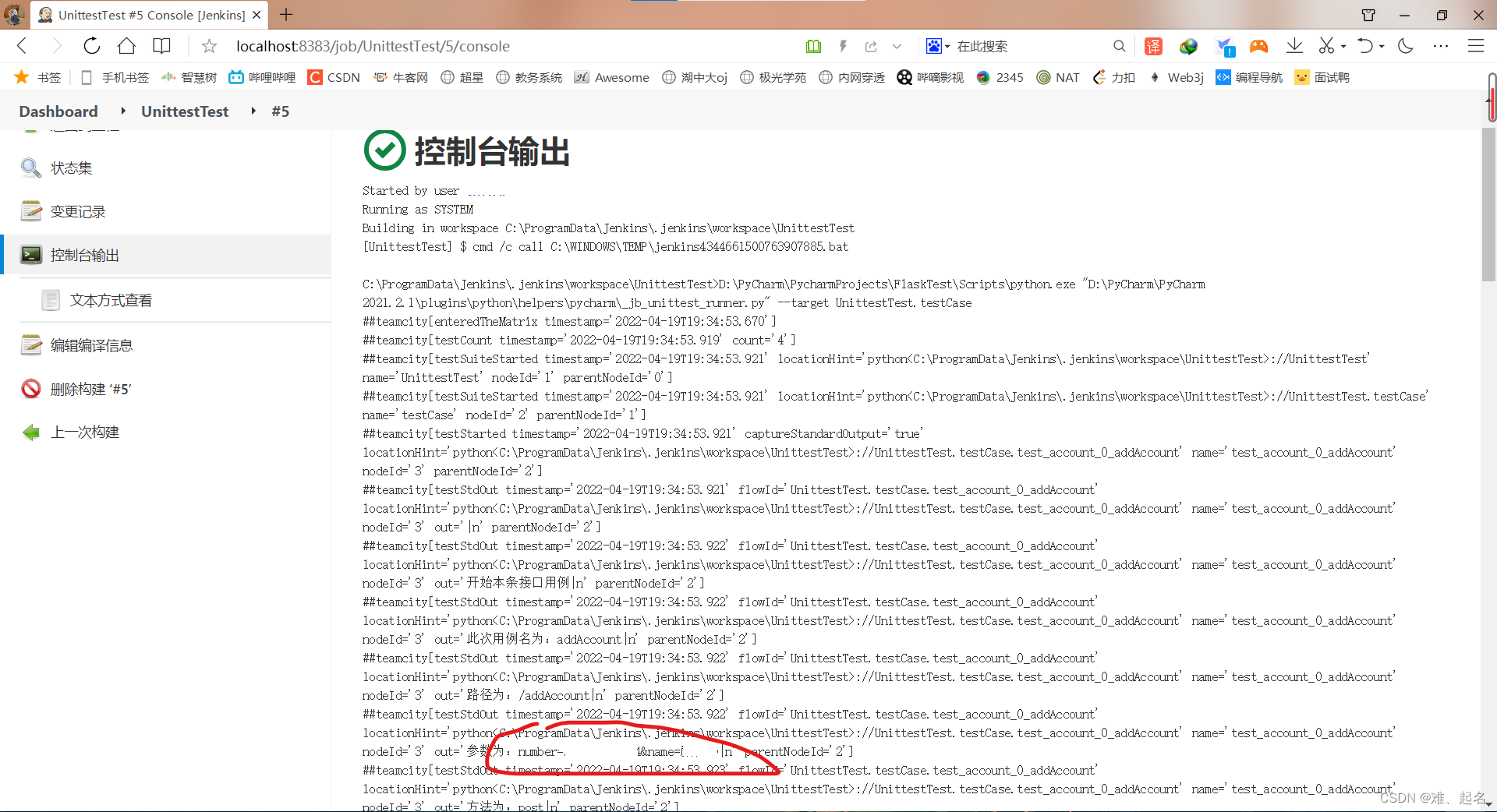Open the Awesome bookmark
The image size is (1497, 812).
click(612, 77)
